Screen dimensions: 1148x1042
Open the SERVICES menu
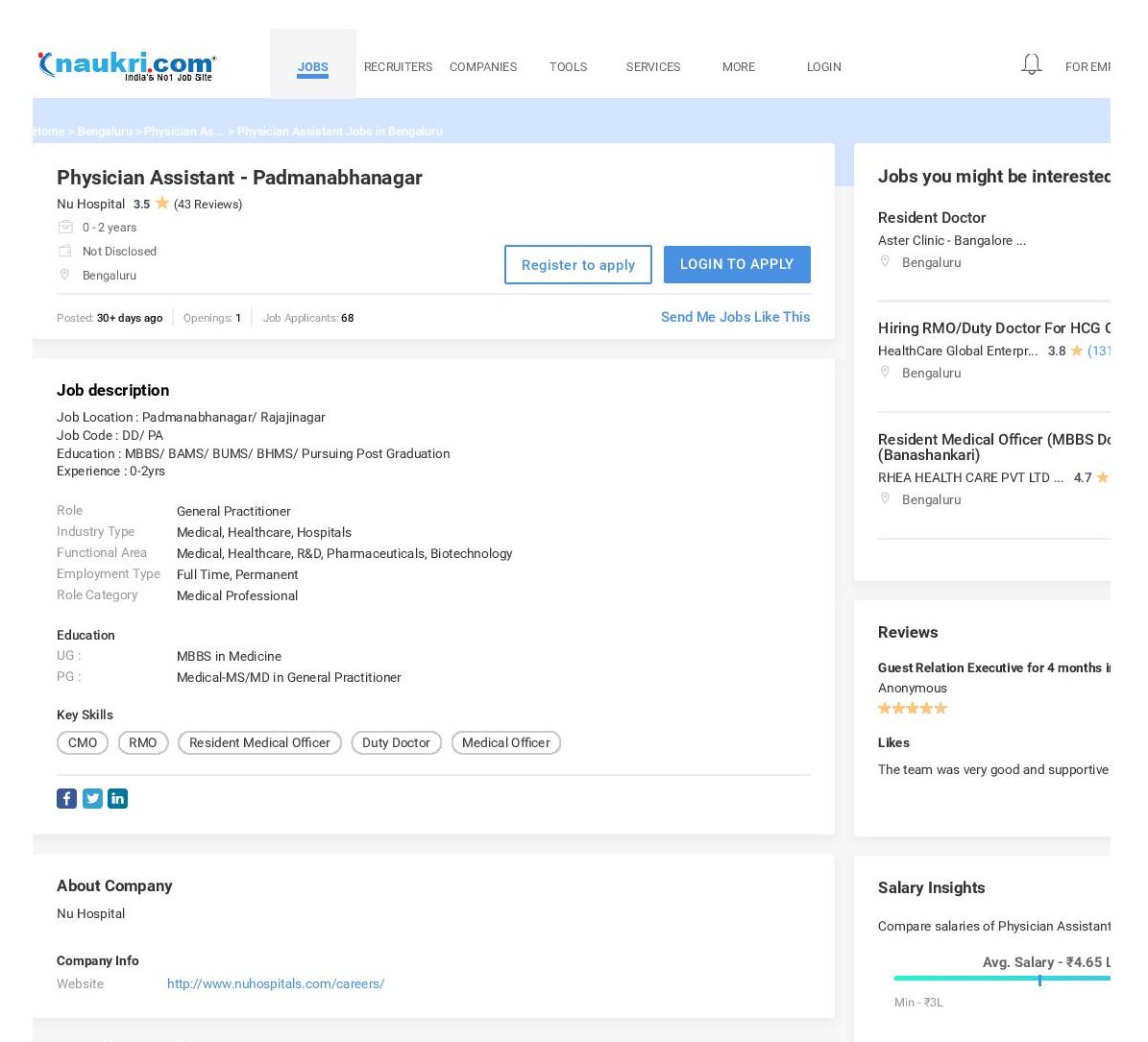click(653, 66)
